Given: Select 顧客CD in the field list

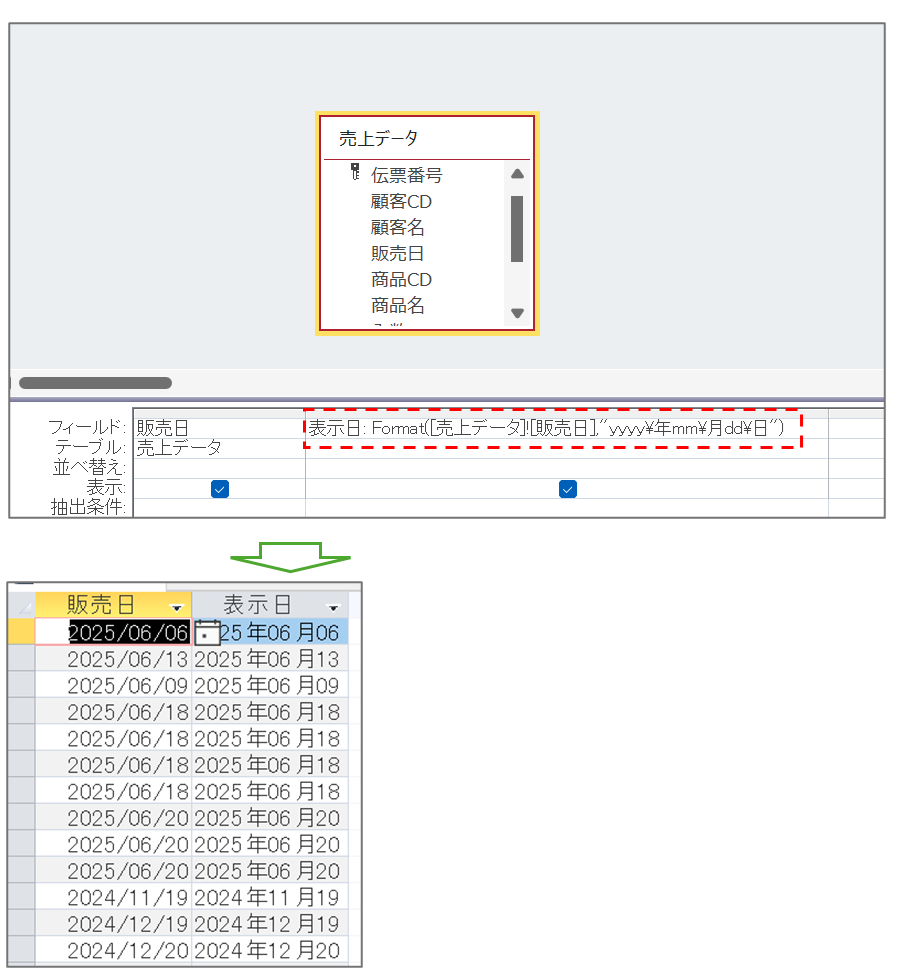Looking at the screenshot, I should tap(401, 201).
